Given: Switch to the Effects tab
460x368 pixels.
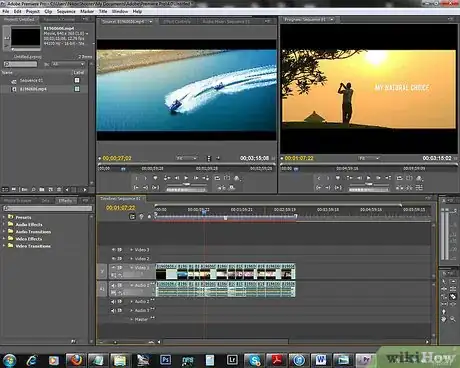Looking at the screenshot, I should point(65,201).
